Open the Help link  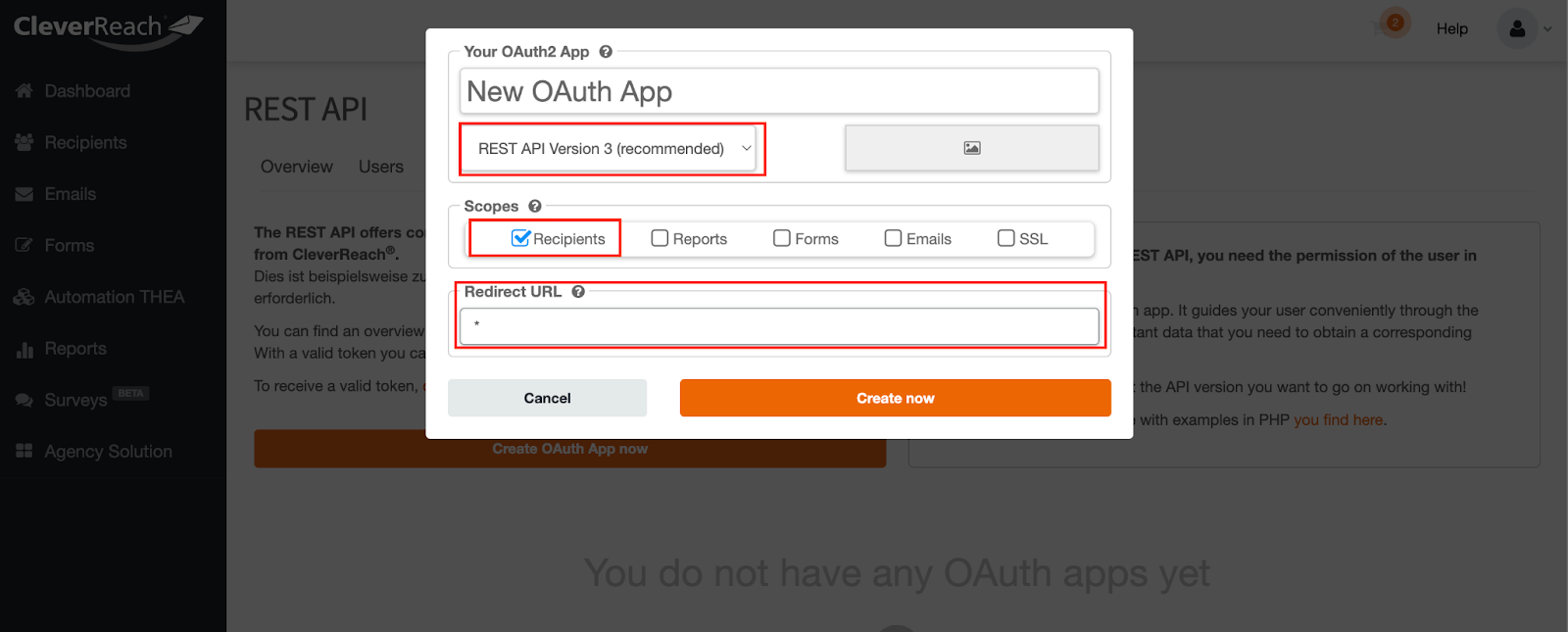pos(1452,28)
